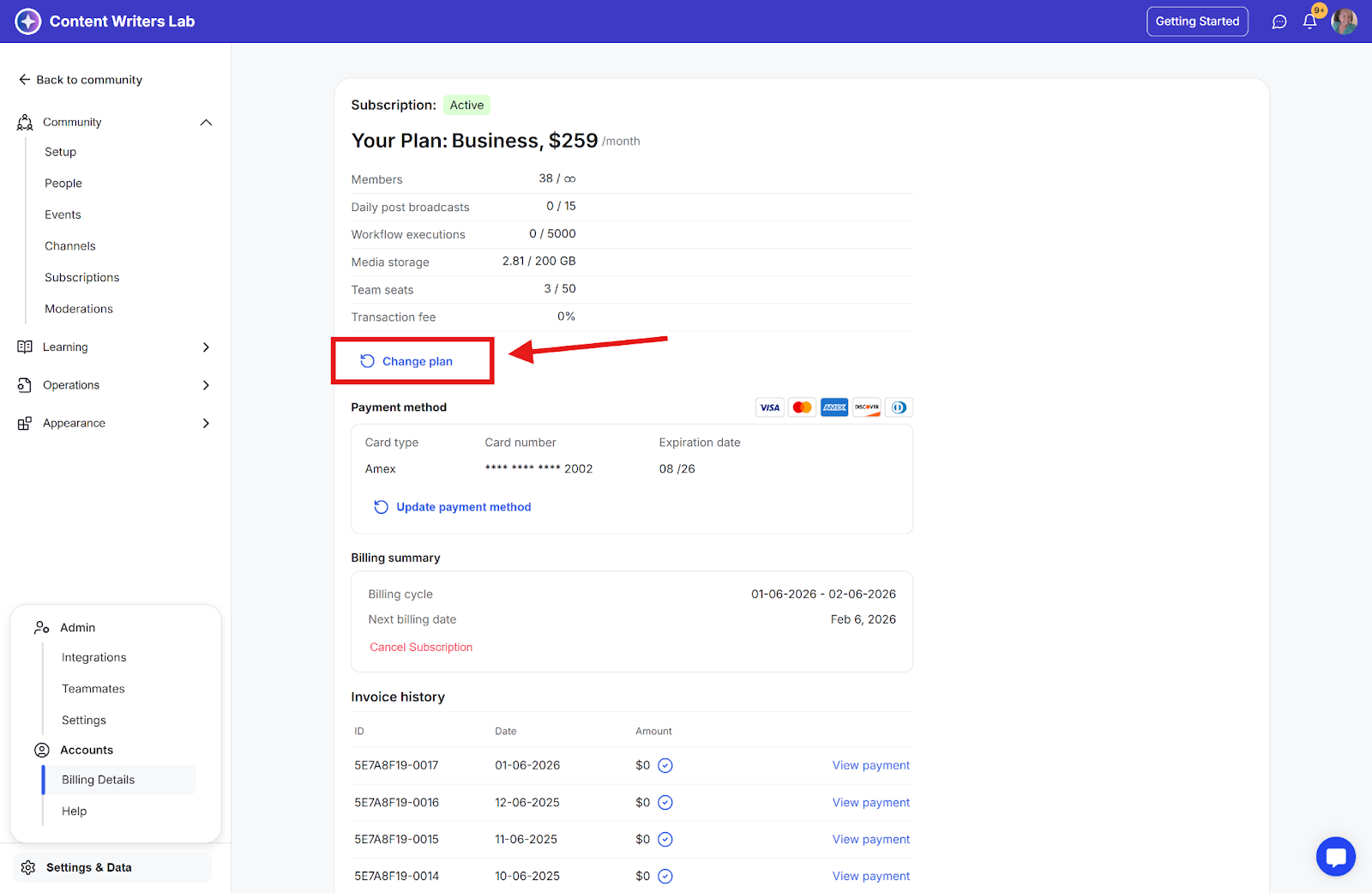The image size is (1372, 893).
Task: Click Cancel Subscription link
Action: [421, 647]
